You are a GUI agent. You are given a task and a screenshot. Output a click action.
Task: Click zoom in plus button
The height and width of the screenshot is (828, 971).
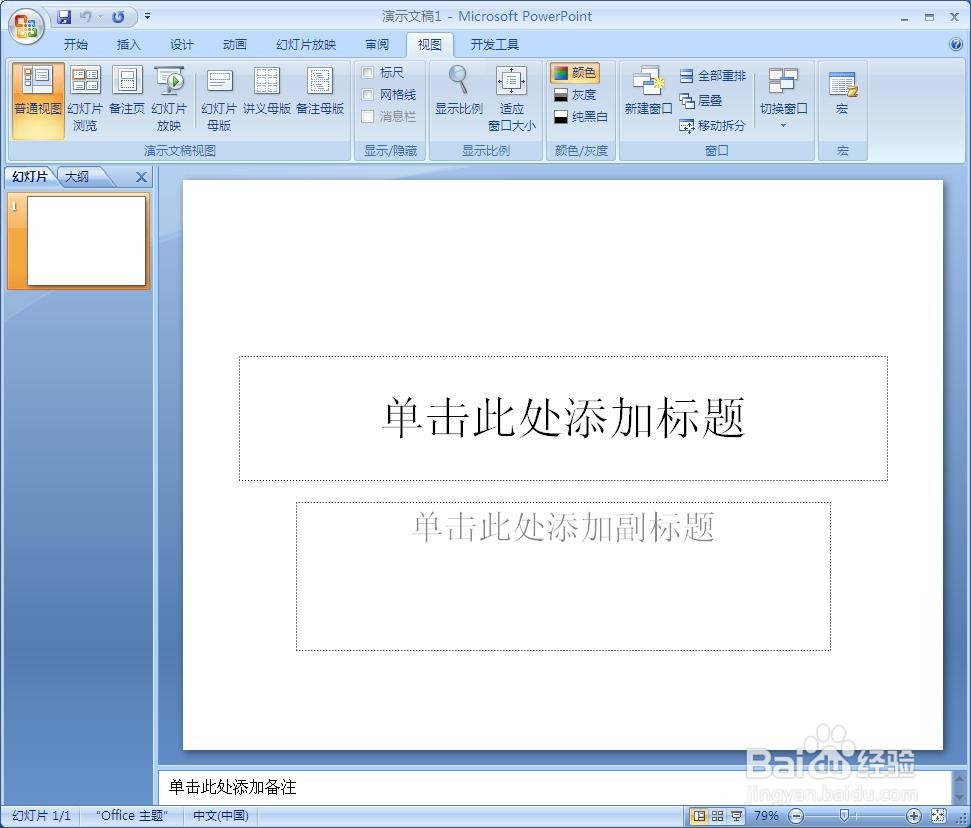913,816
